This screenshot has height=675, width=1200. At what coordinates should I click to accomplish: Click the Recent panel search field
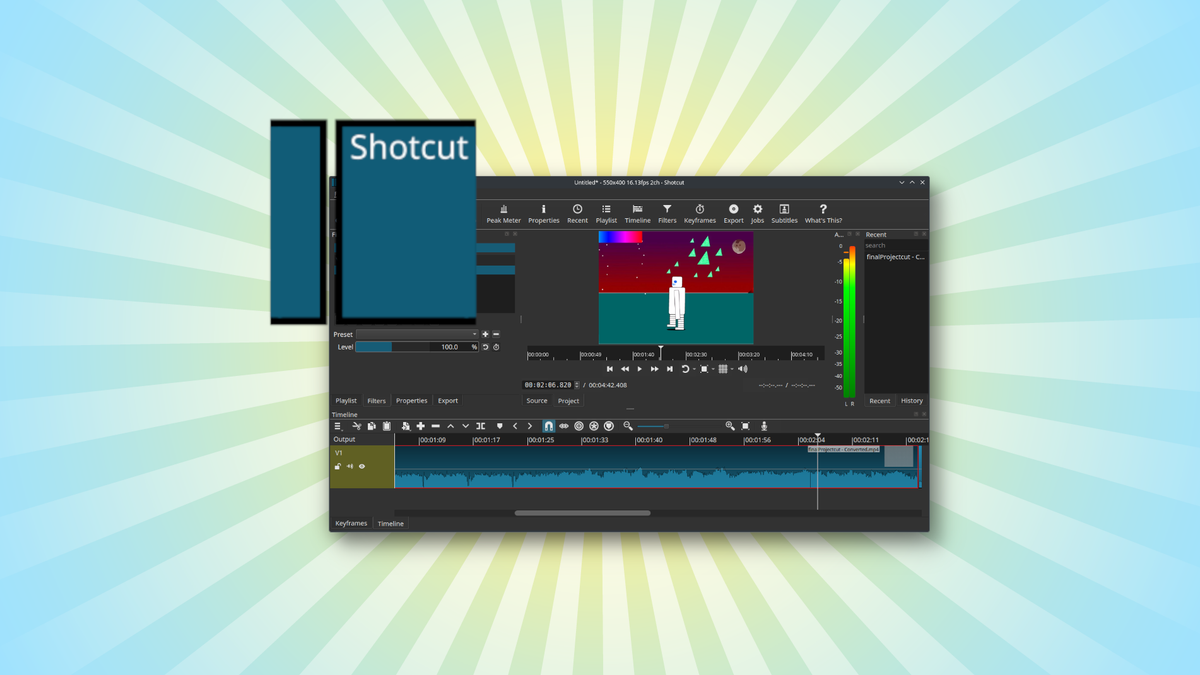point(896,245)
